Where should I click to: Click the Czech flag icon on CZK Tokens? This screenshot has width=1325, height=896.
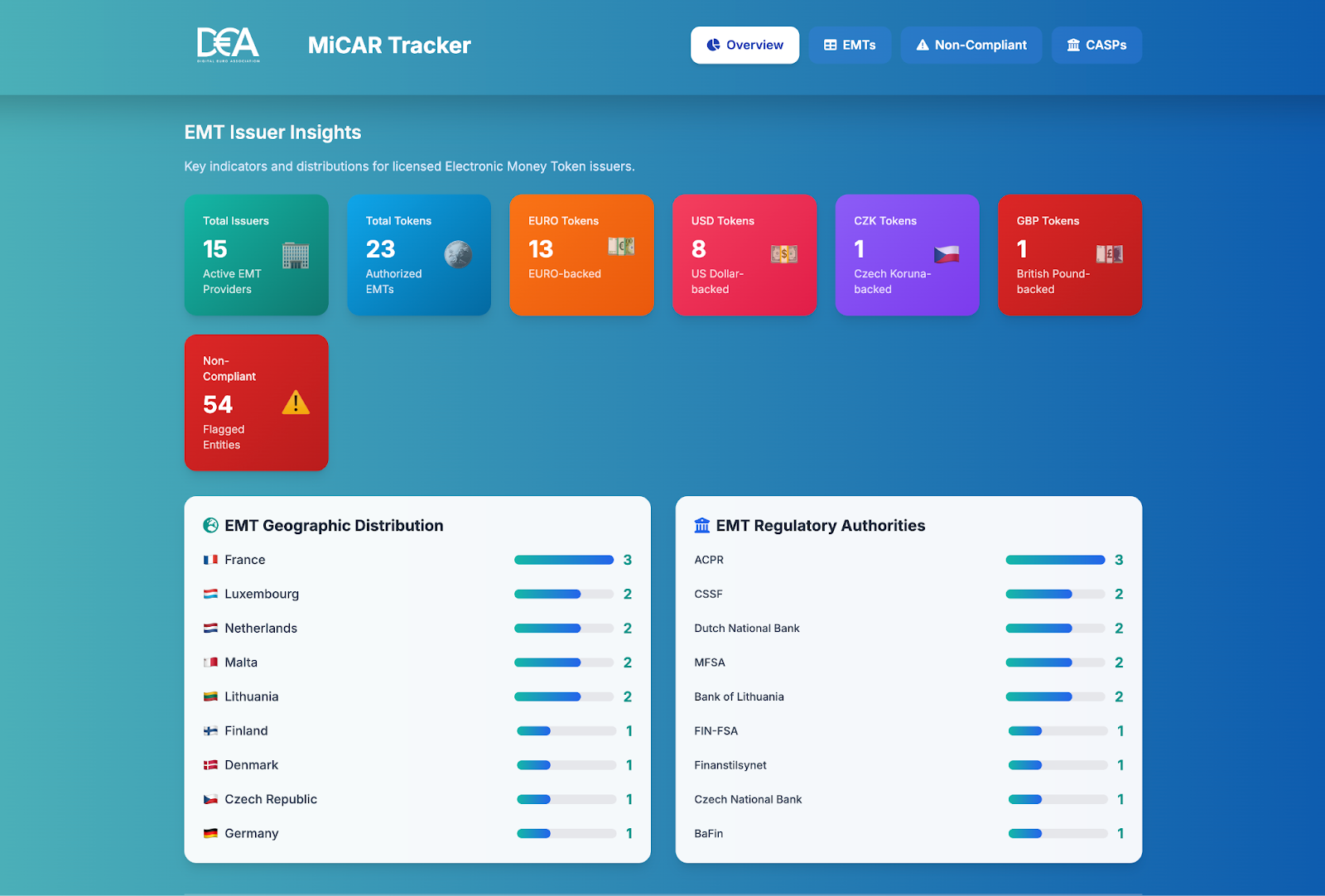[947, 254]
